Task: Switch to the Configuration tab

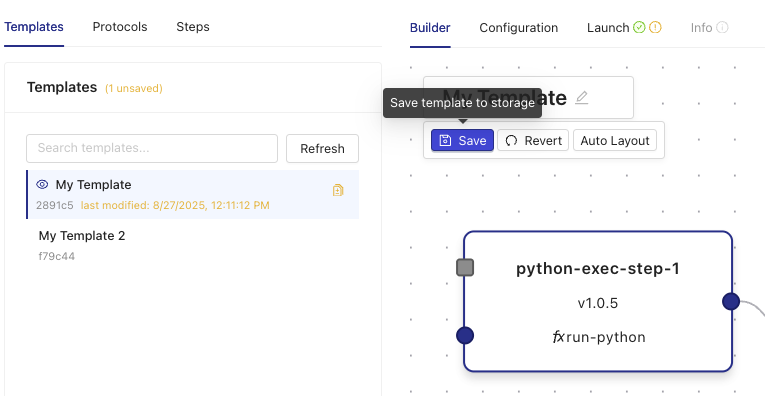Action: 519,28
